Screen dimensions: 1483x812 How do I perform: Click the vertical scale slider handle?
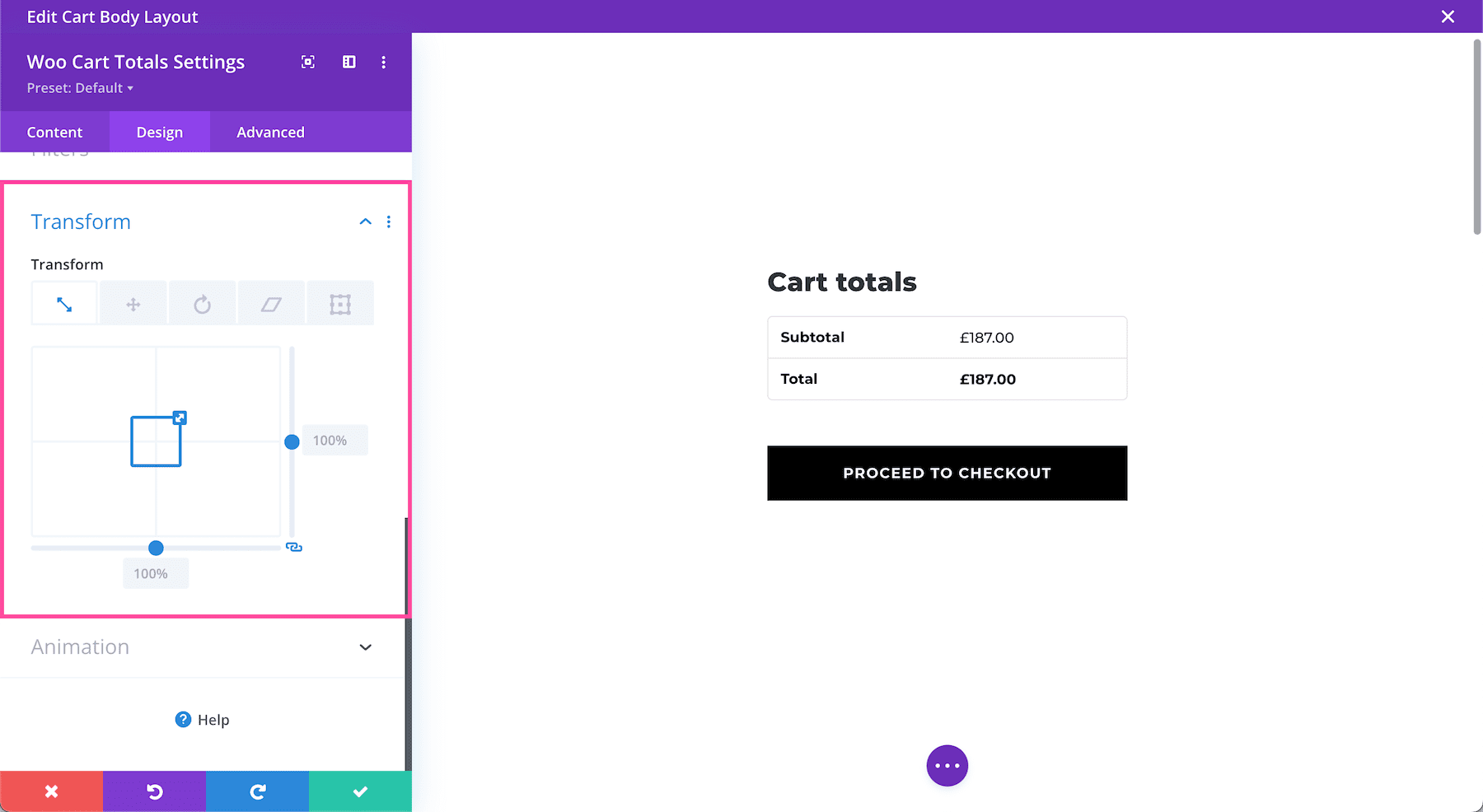pos(292,442)
